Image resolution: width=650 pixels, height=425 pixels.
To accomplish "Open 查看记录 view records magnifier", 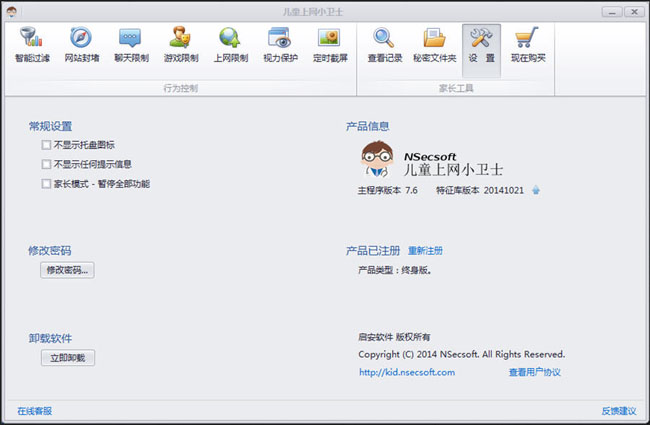I will click(x=384, y=45).
